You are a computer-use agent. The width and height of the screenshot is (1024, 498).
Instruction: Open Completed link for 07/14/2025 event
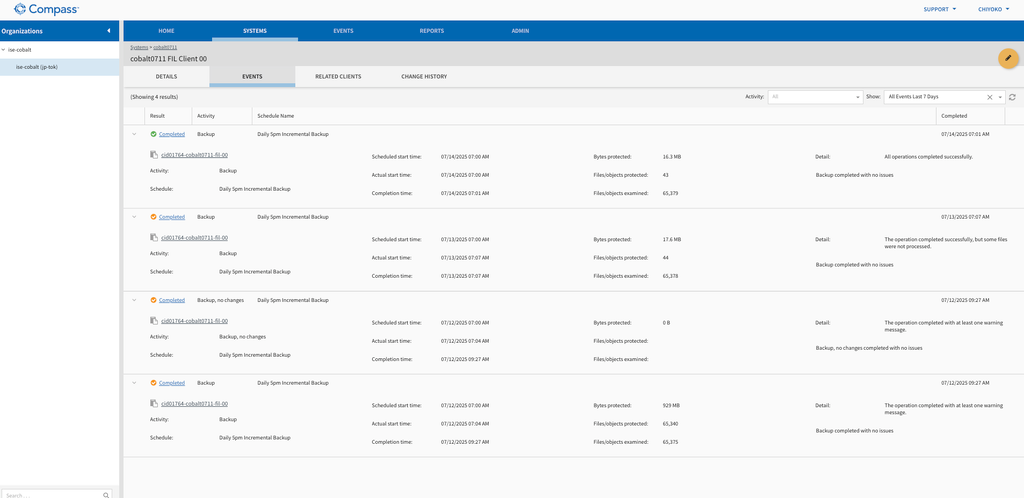[172, 134]
